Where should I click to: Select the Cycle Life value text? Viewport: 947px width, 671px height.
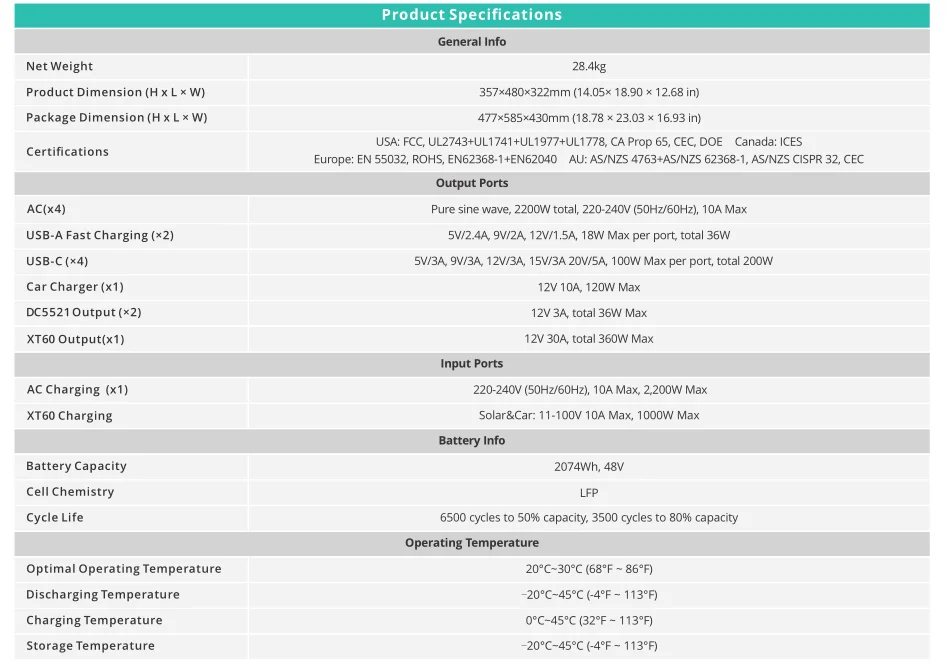[589, 518]
